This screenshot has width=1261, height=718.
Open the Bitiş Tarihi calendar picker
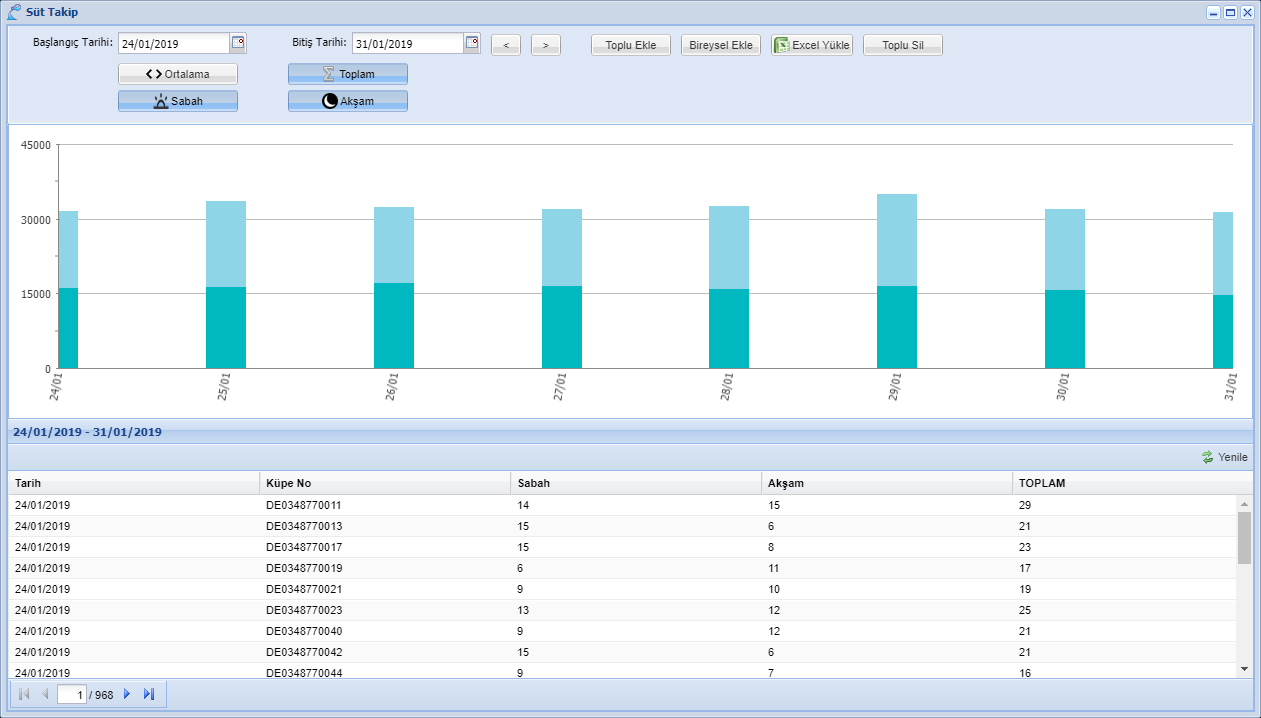pos(472,43)
